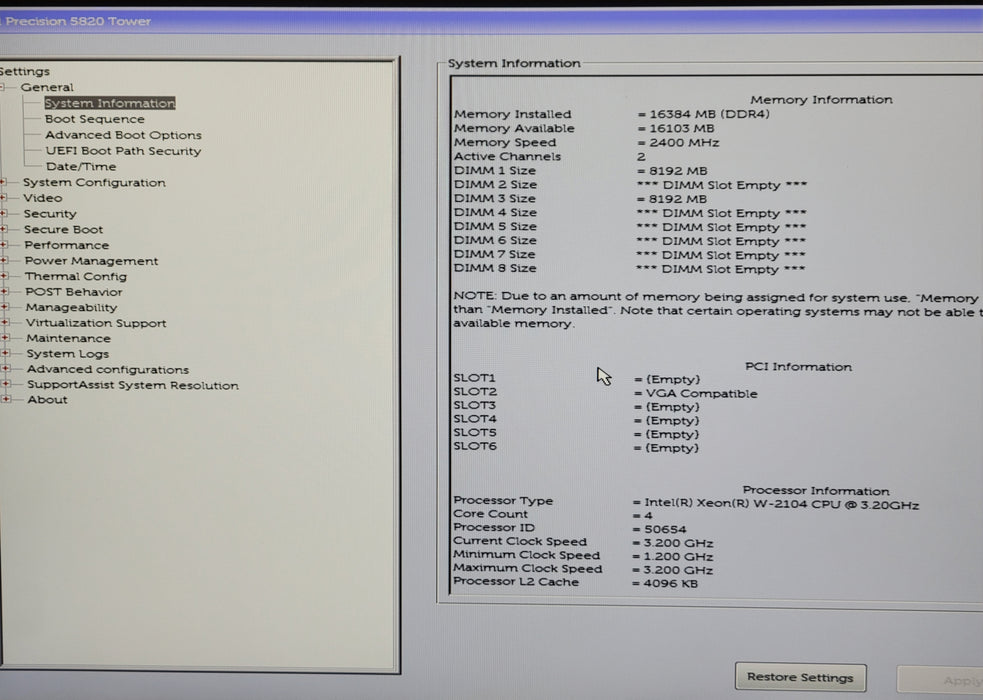Open Date/Time settings

(x=81, y=167)
